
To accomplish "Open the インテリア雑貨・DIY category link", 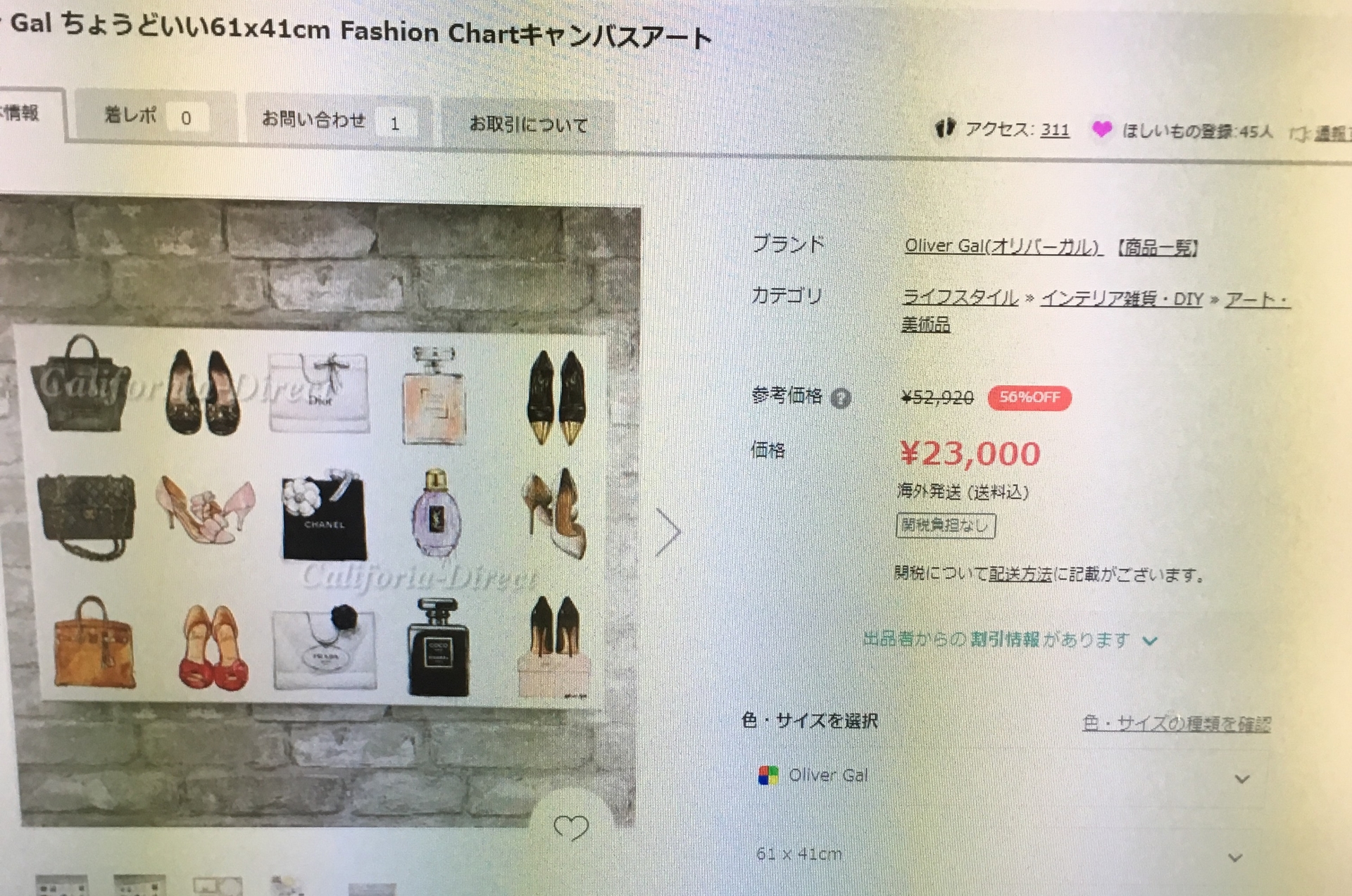I will [x=1122, y=299].
